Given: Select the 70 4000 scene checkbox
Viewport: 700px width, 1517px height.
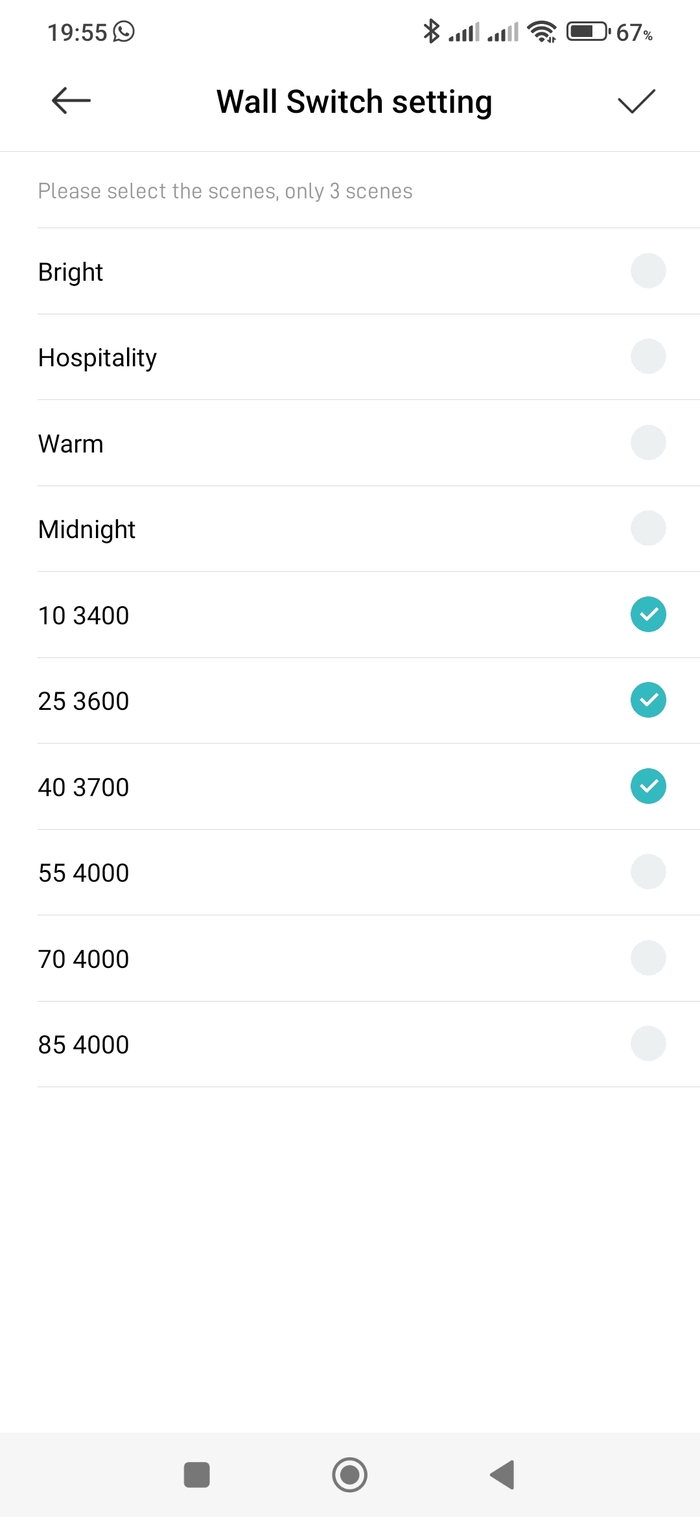Looking at the screenshot, I should point(648,958).
